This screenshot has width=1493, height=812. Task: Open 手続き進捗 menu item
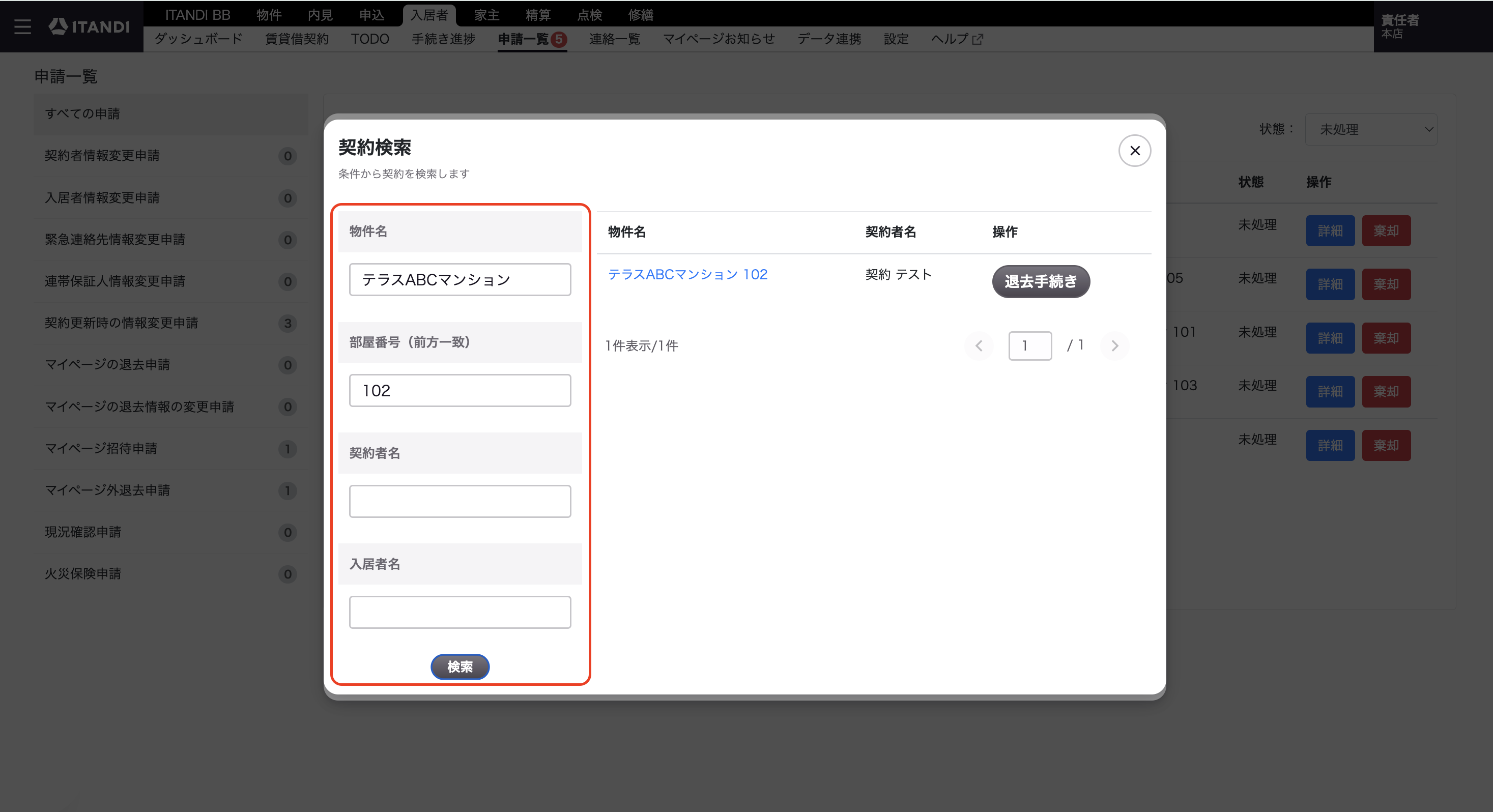[443, 39]
